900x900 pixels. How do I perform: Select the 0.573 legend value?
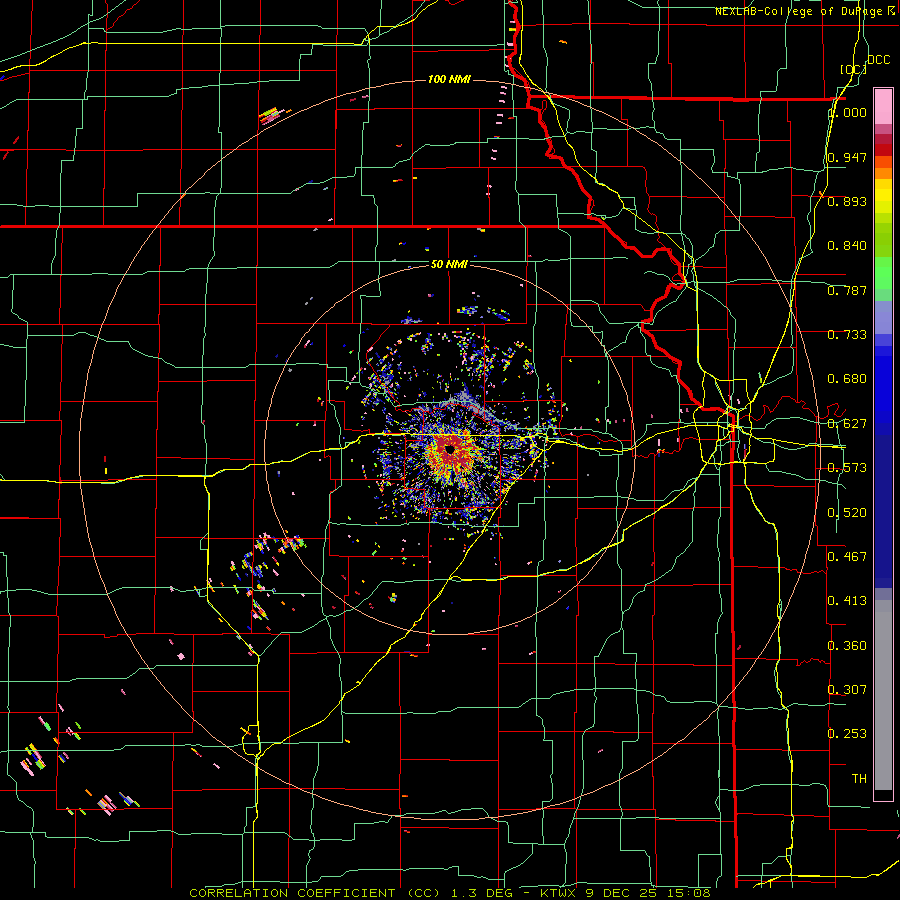pos(847,468)
